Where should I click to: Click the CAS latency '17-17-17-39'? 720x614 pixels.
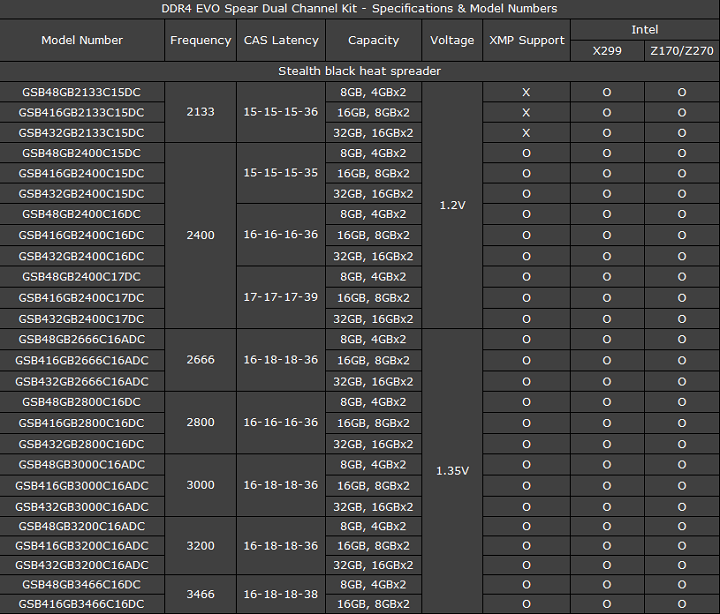coord(281,297)
